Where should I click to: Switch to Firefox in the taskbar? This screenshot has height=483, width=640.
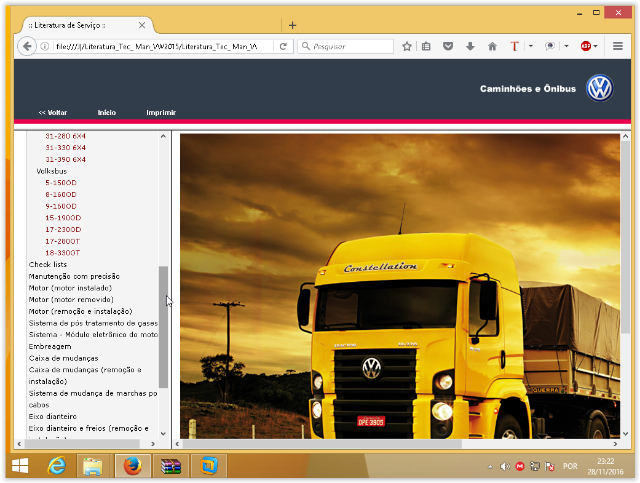133,465
